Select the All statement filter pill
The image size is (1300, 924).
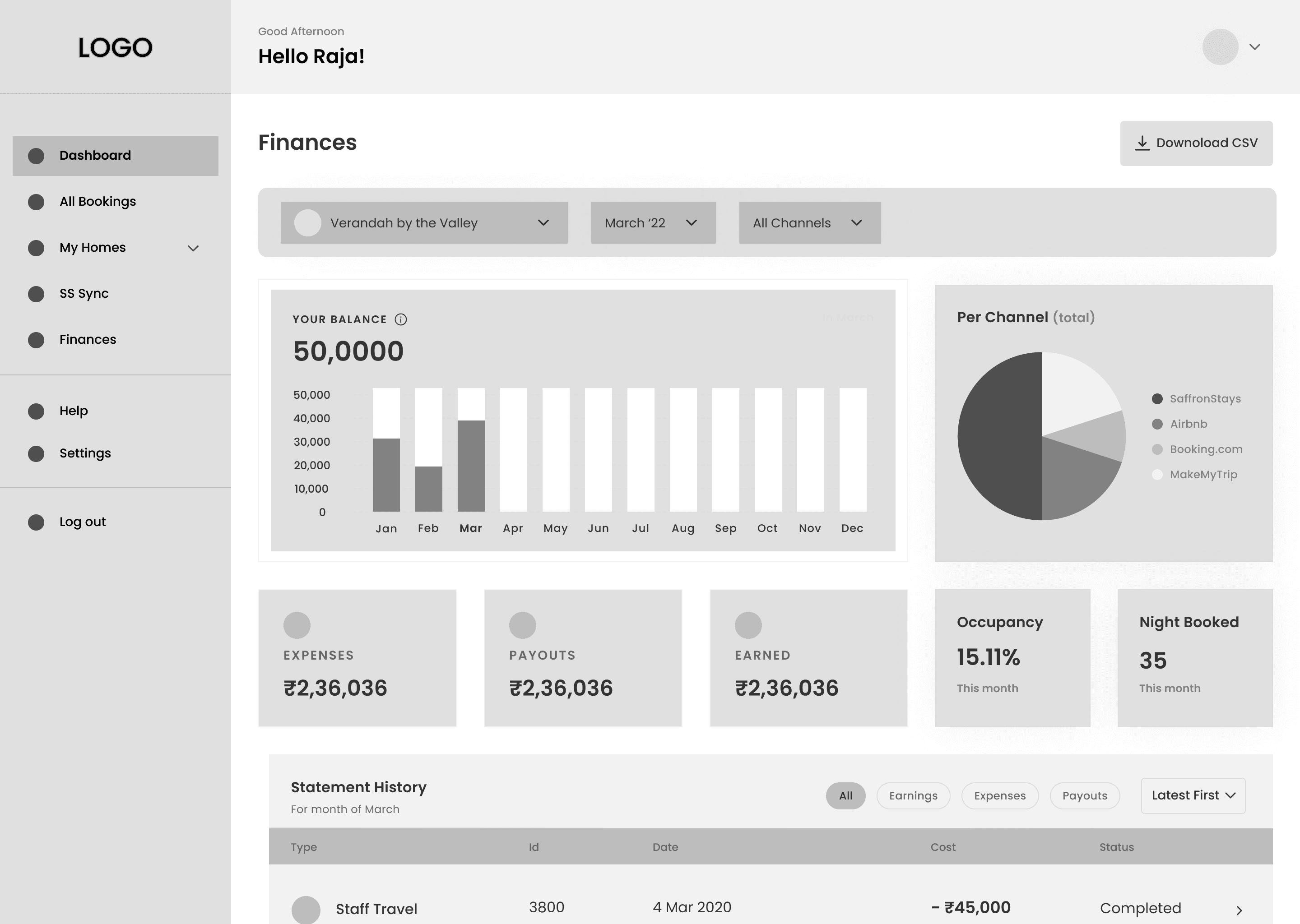pos(845,795)
